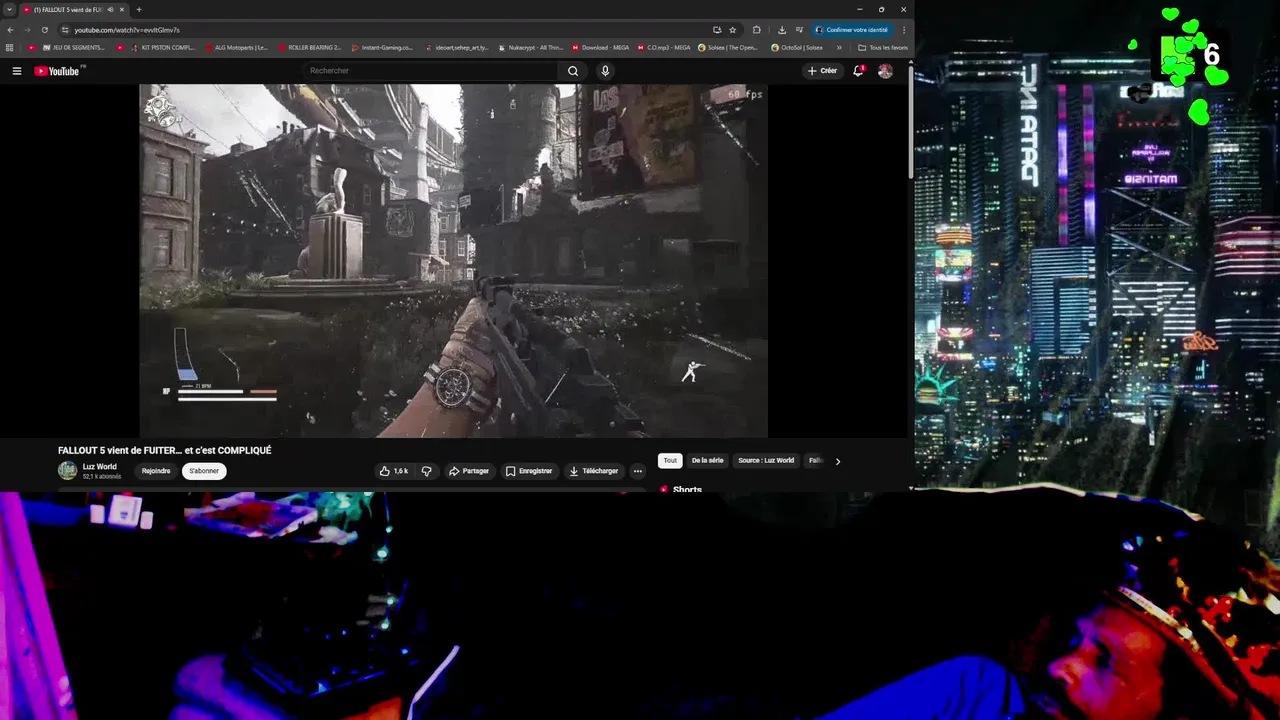Viewport: 1280px width, 720px height.
Task: Click the Rejoindre join button
Action: click(156, 471)
